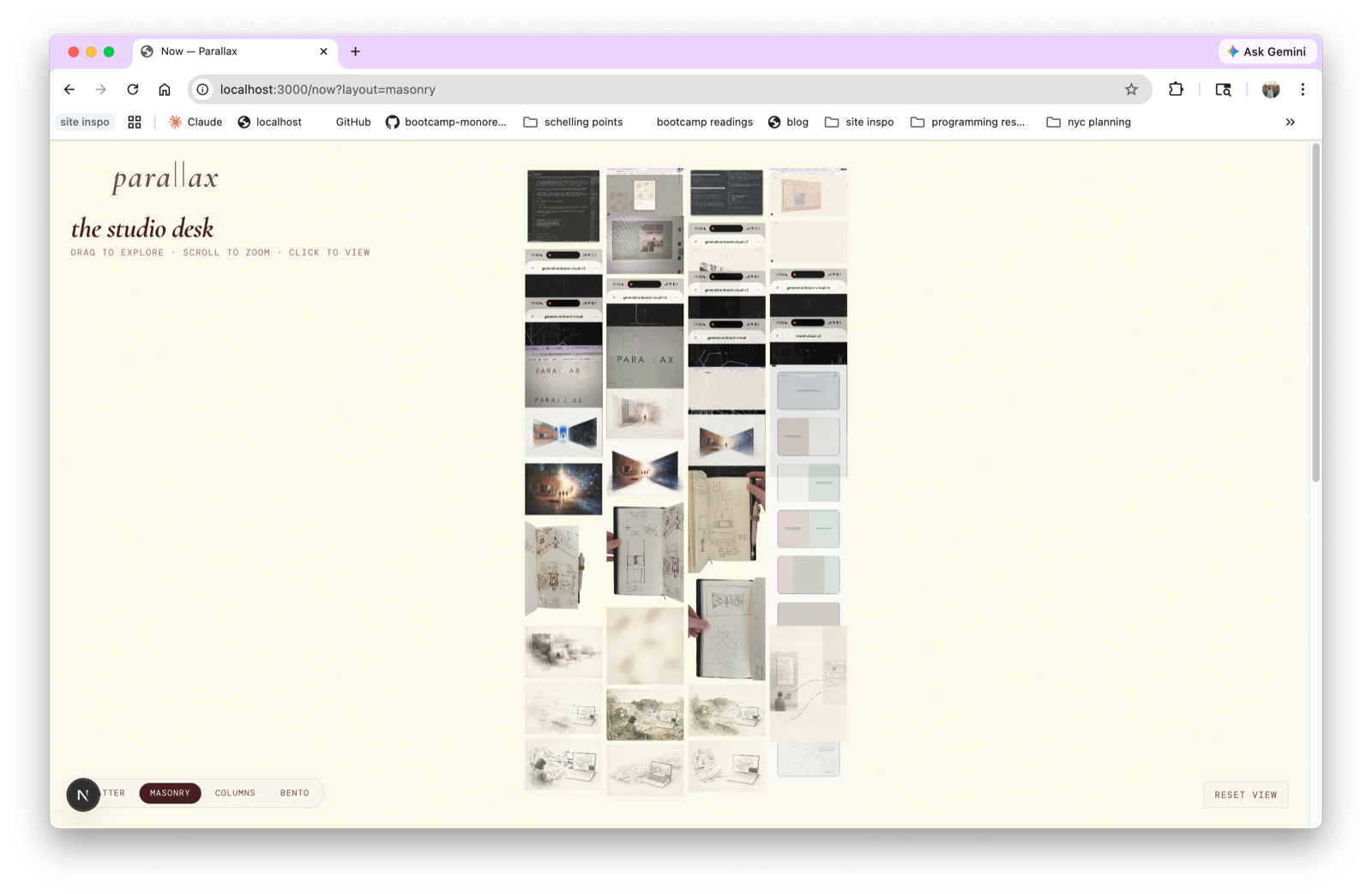Click the back navigation arrow

tap(69, 89)
